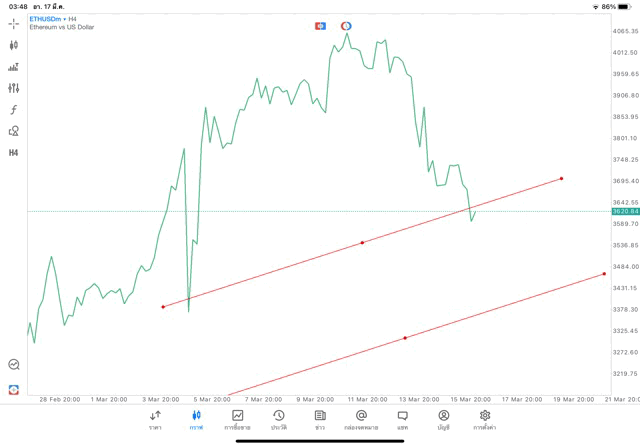Select the crosshair tool
The height and width of the screenshot is (447, 640).
click(14, 23)
